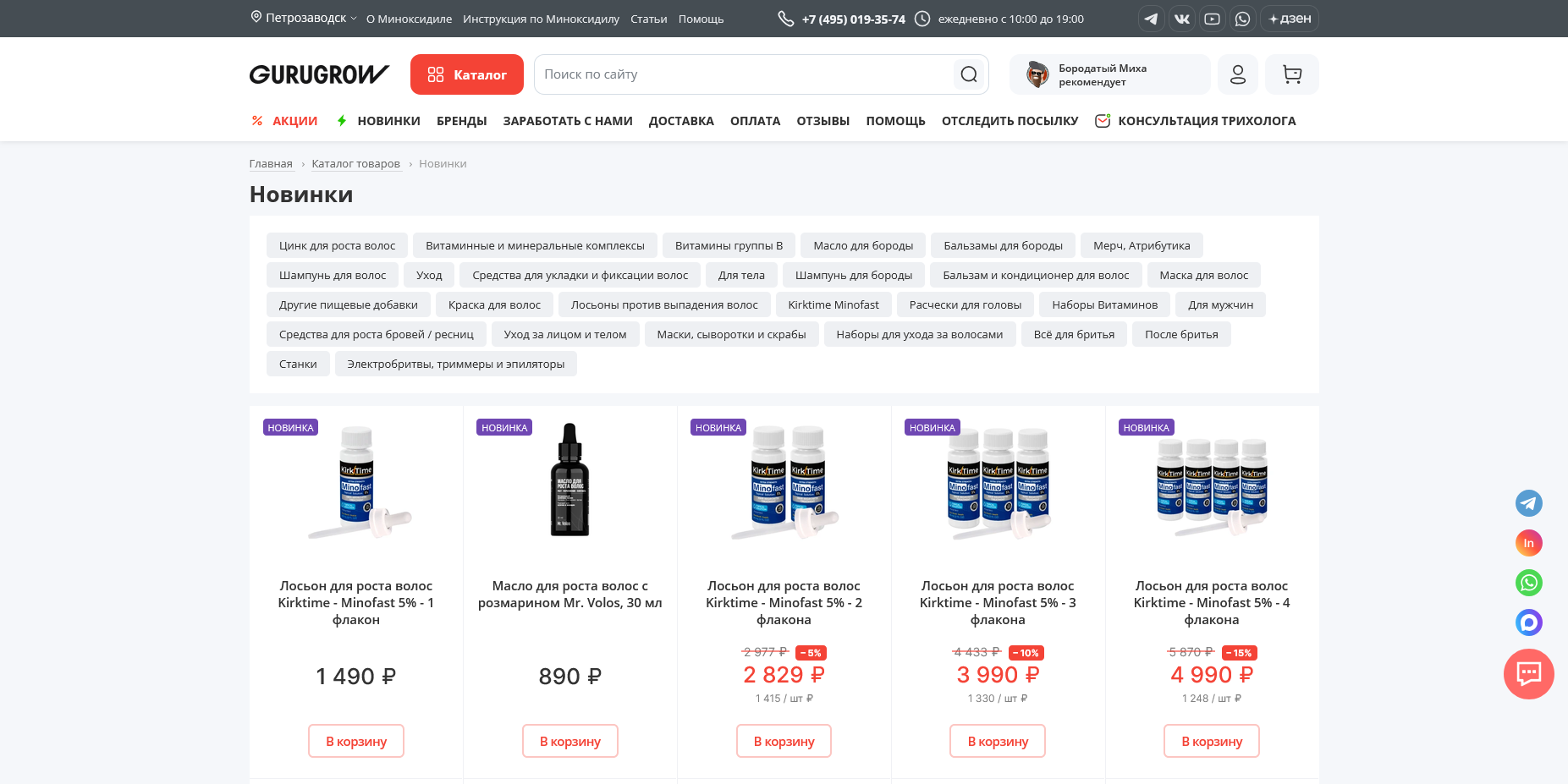Filter by Цинк для роста волос
The image size is (1568, 784).
338,245
